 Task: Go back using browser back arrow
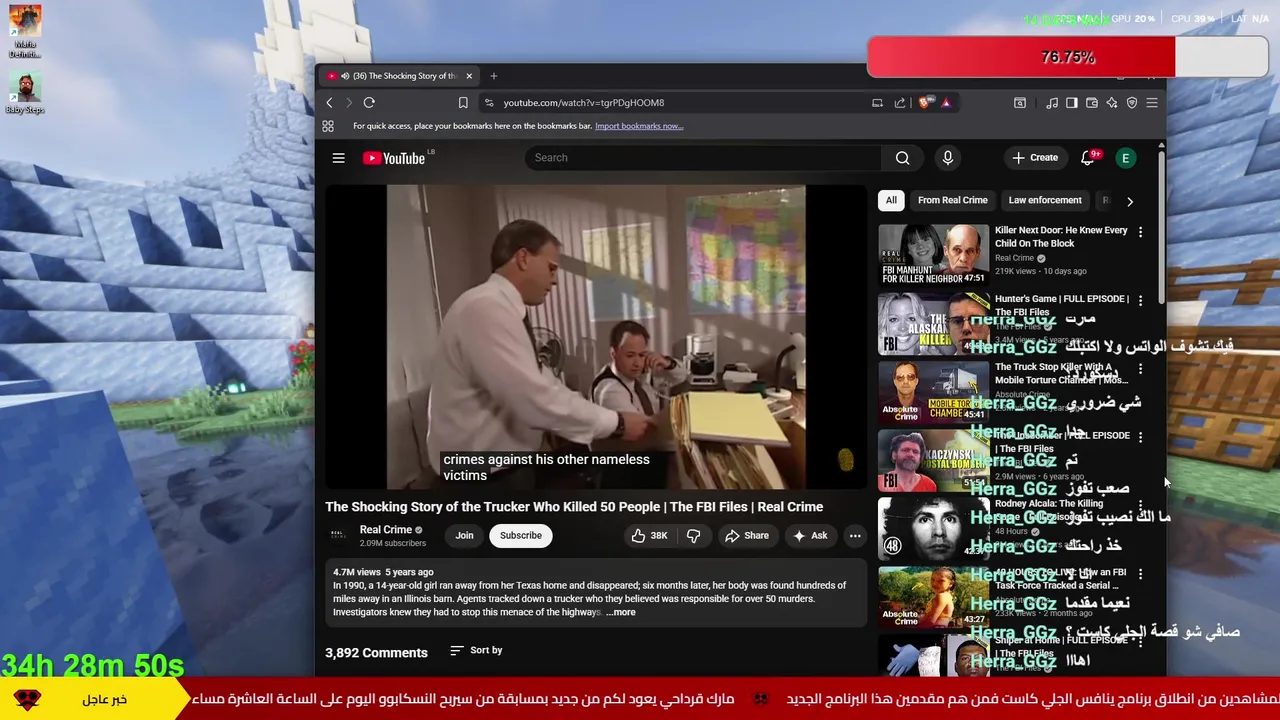[x=329, y=102]
